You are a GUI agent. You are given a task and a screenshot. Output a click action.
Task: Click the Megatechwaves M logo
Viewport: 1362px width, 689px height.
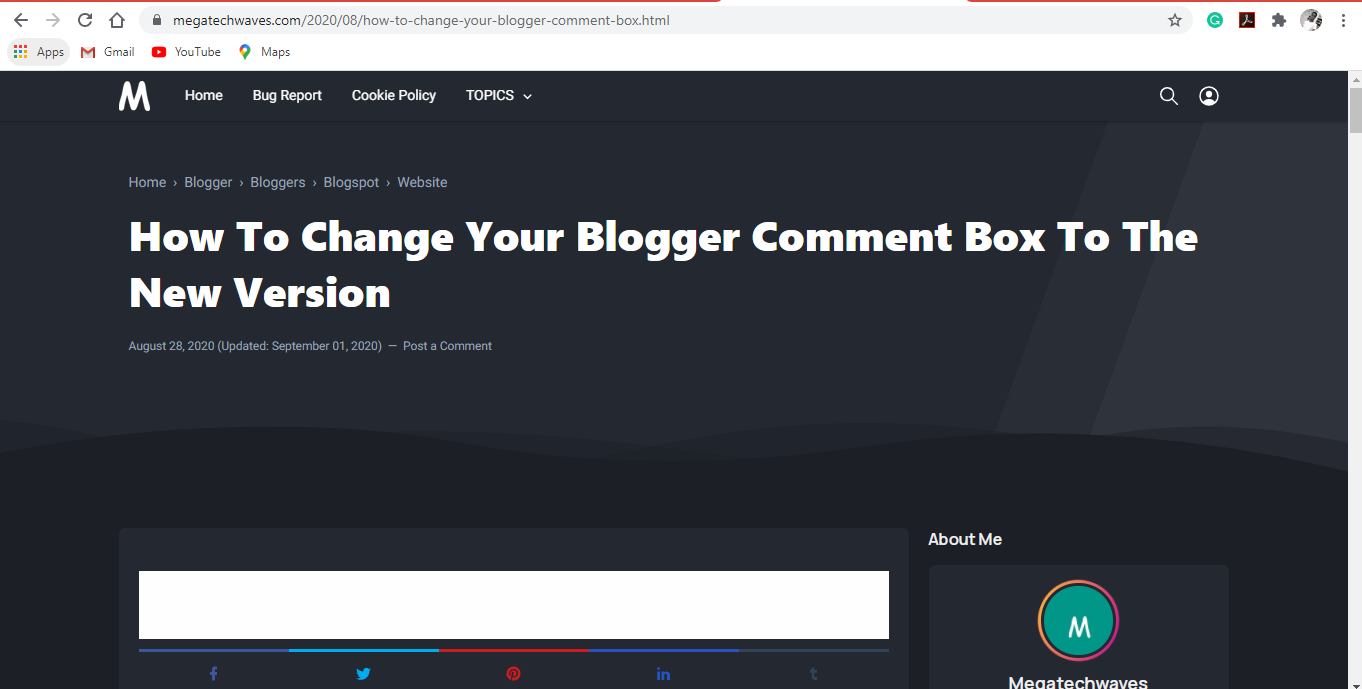point(134,96)
